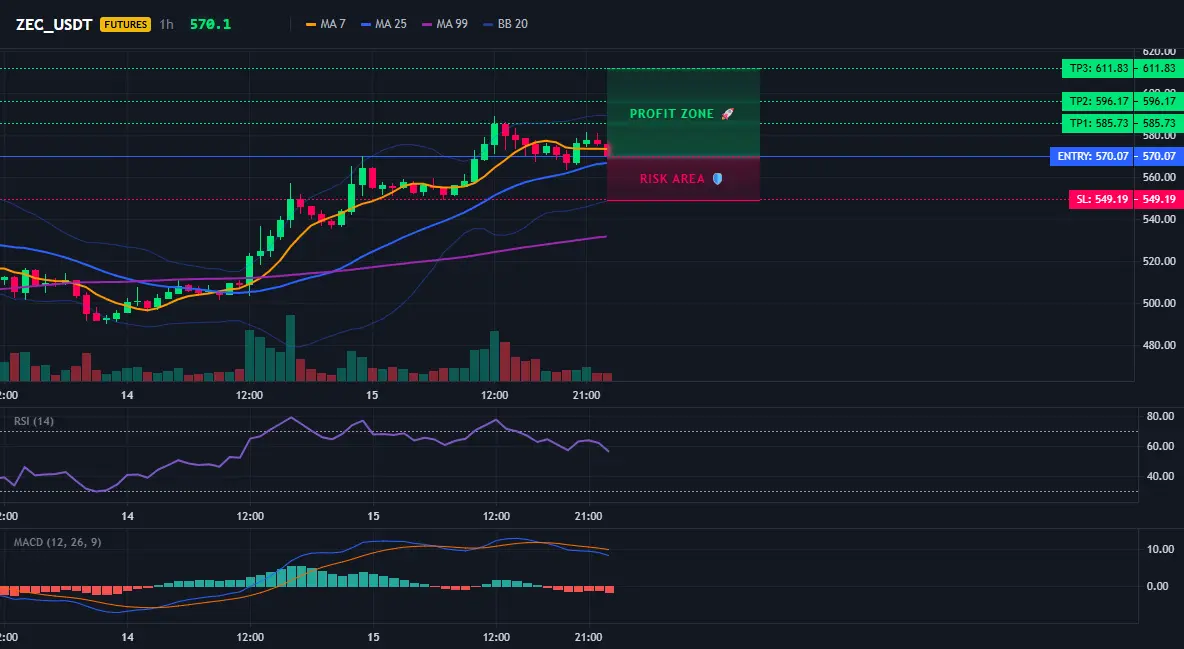This screenshot has width=1184, height=649.
Task: Click the TP1: 585.73 label
Action: 1098,122
